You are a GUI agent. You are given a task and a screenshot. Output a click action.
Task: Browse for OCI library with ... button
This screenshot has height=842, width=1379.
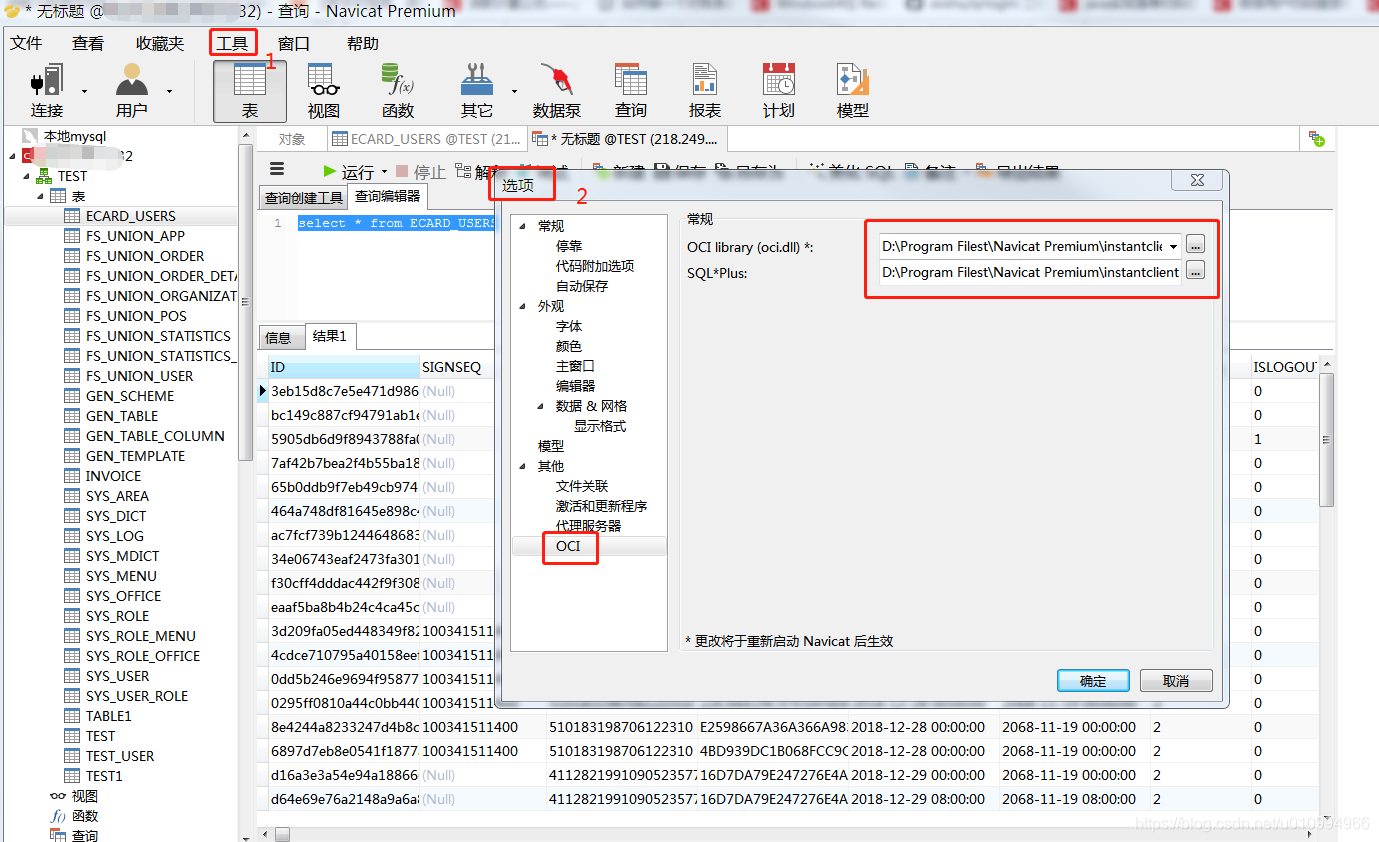pos(1195,245)
